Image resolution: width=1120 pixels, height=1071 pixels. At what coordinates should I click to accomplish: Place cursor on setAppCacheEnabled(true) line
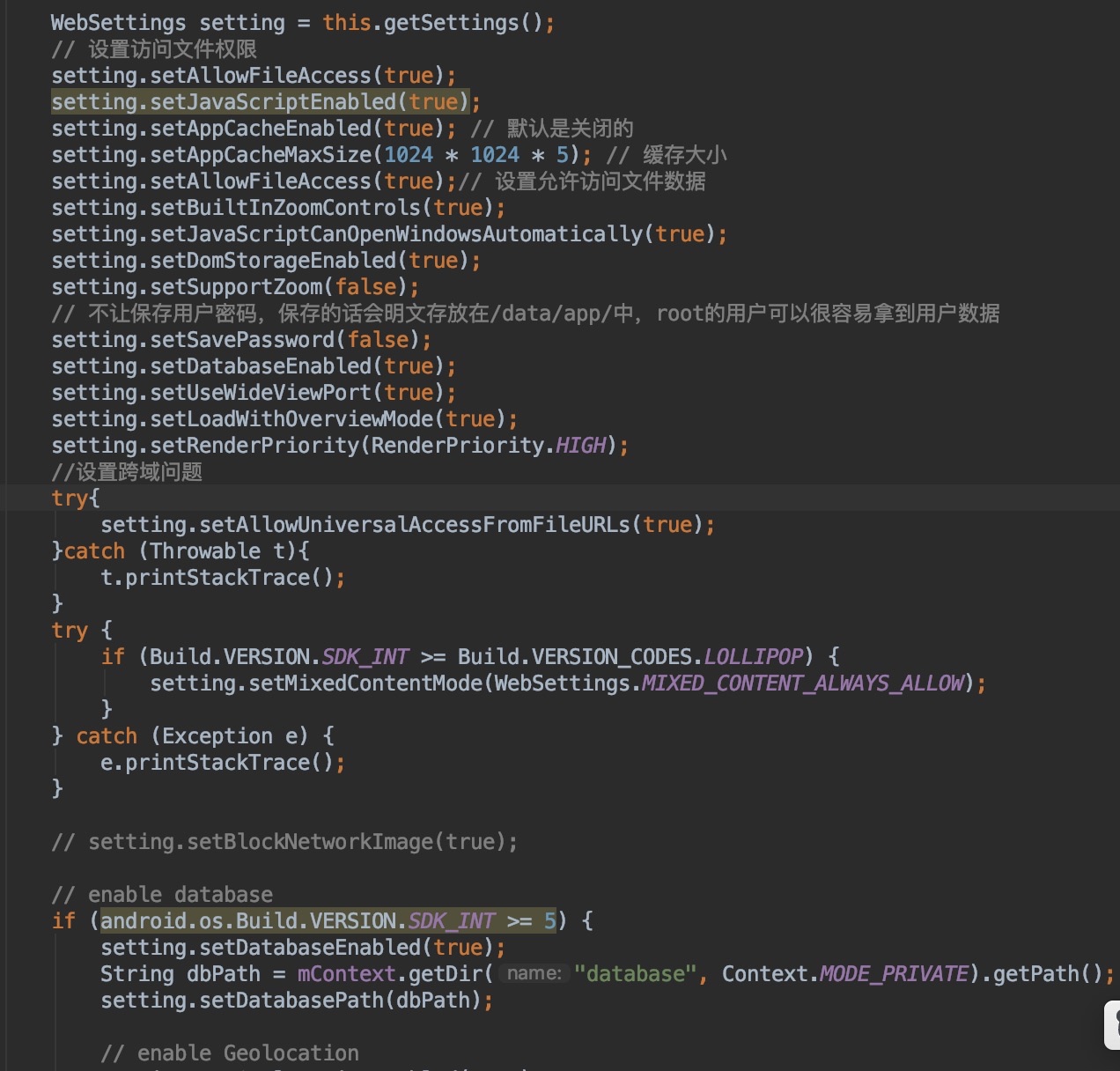pos(254,129)
